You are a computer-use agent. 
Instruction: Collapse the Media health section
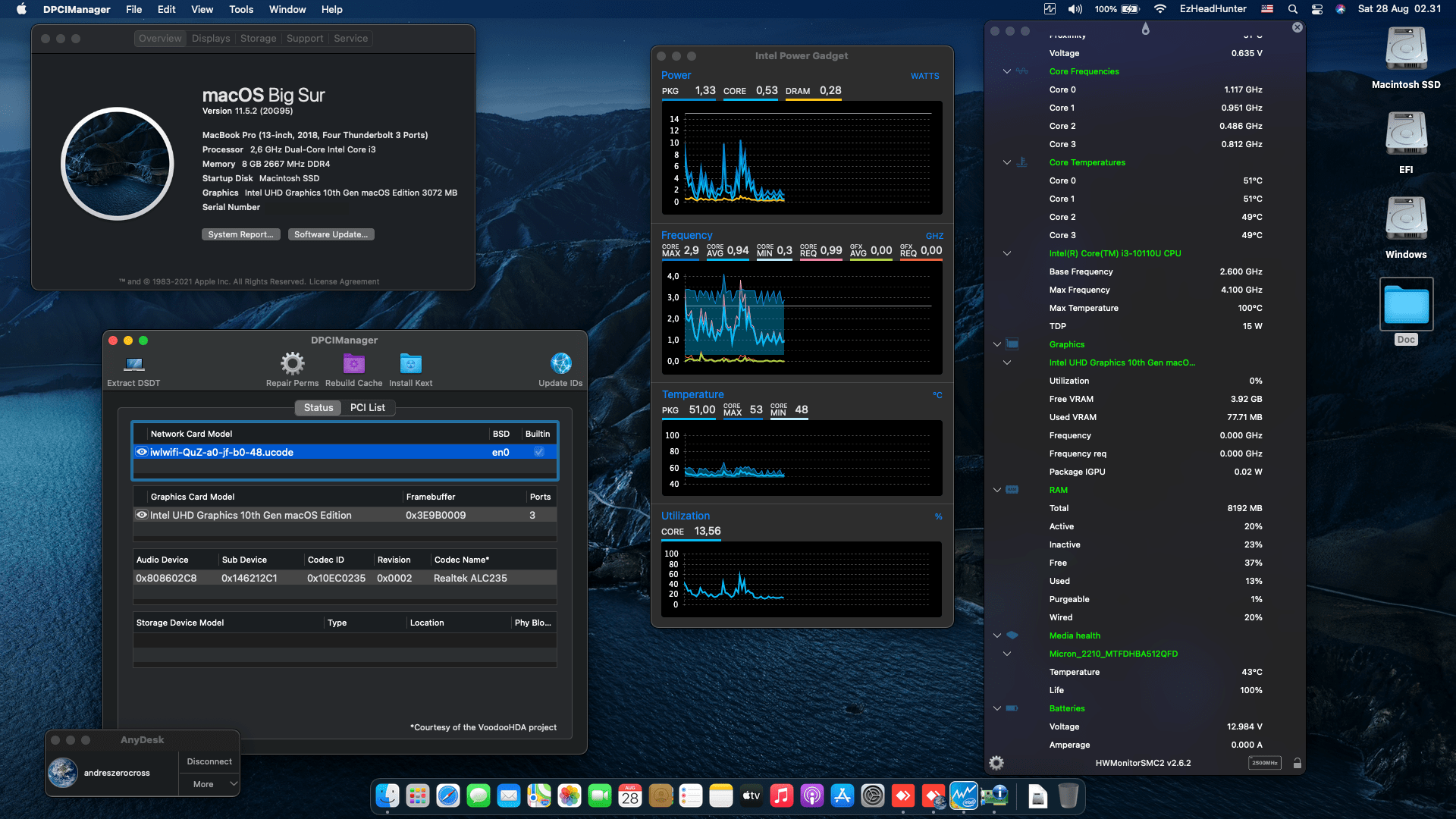tap(997, 635)
